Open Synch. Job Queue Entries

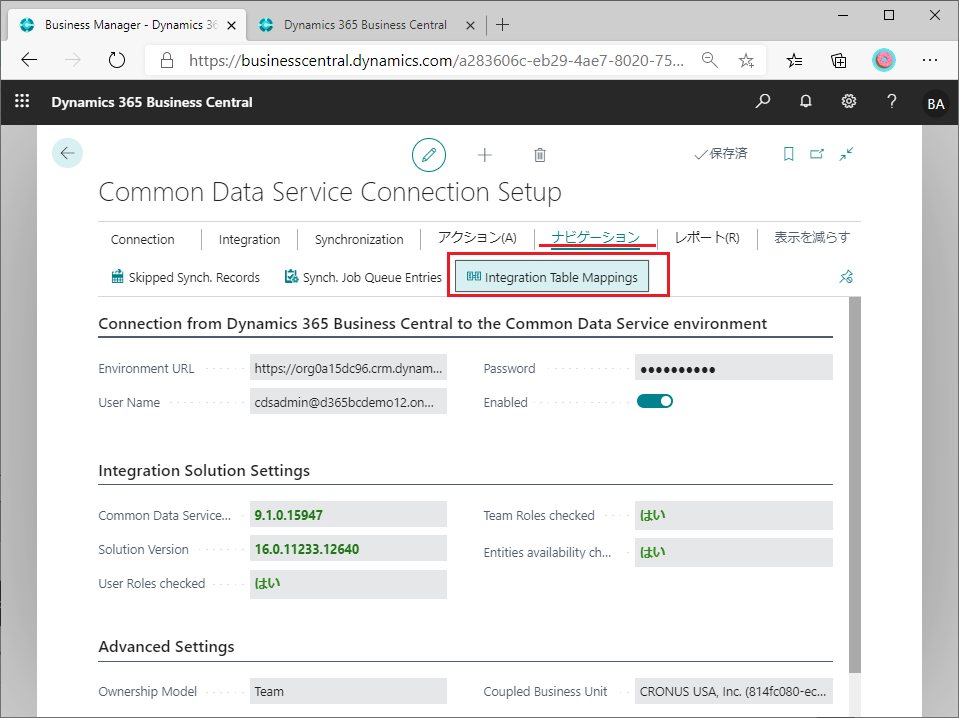click(x=363, y=277)
